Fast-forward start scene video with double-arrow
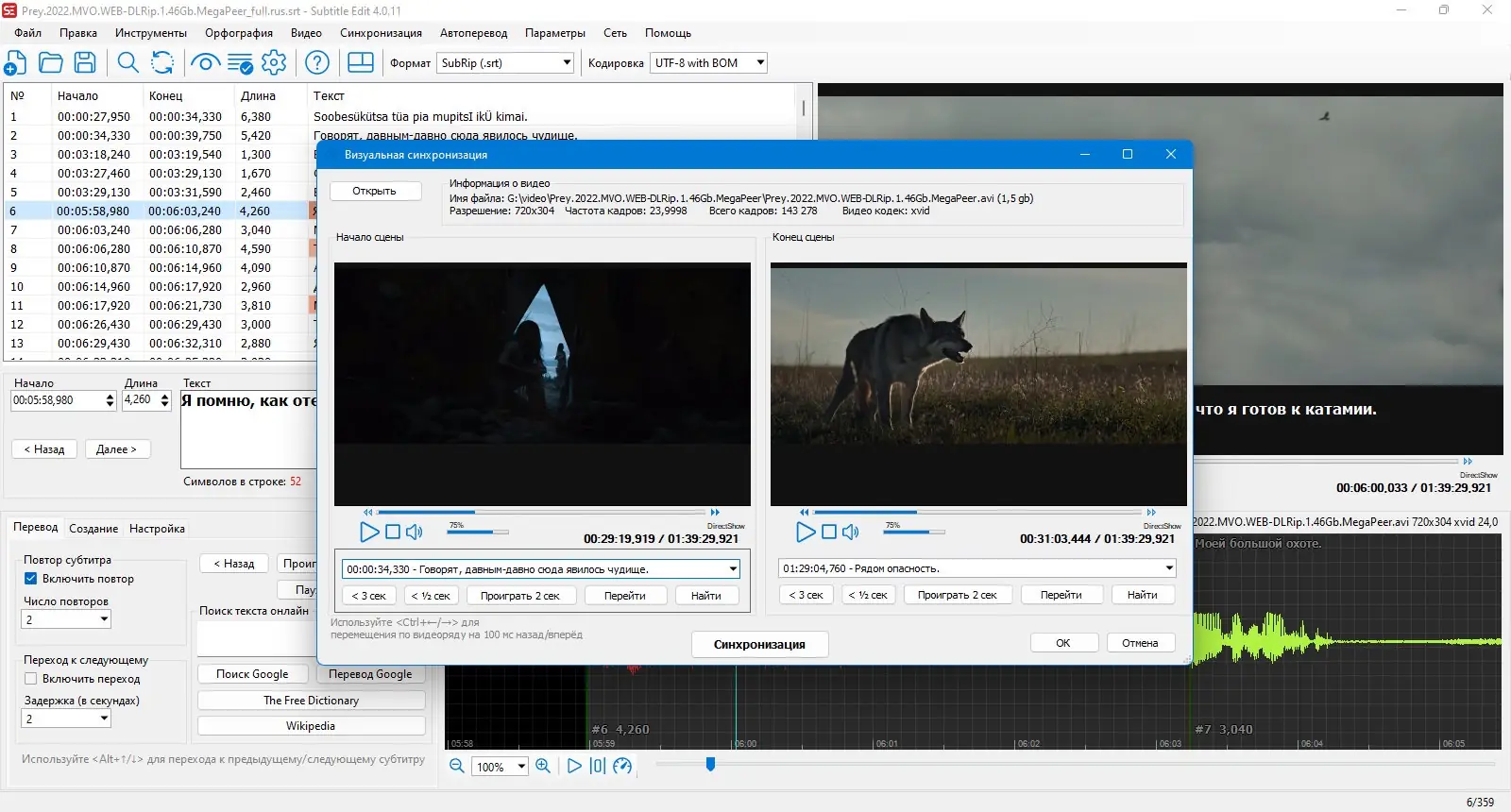The width and height of the screenshot is (1511, 812). pos(716,513)
